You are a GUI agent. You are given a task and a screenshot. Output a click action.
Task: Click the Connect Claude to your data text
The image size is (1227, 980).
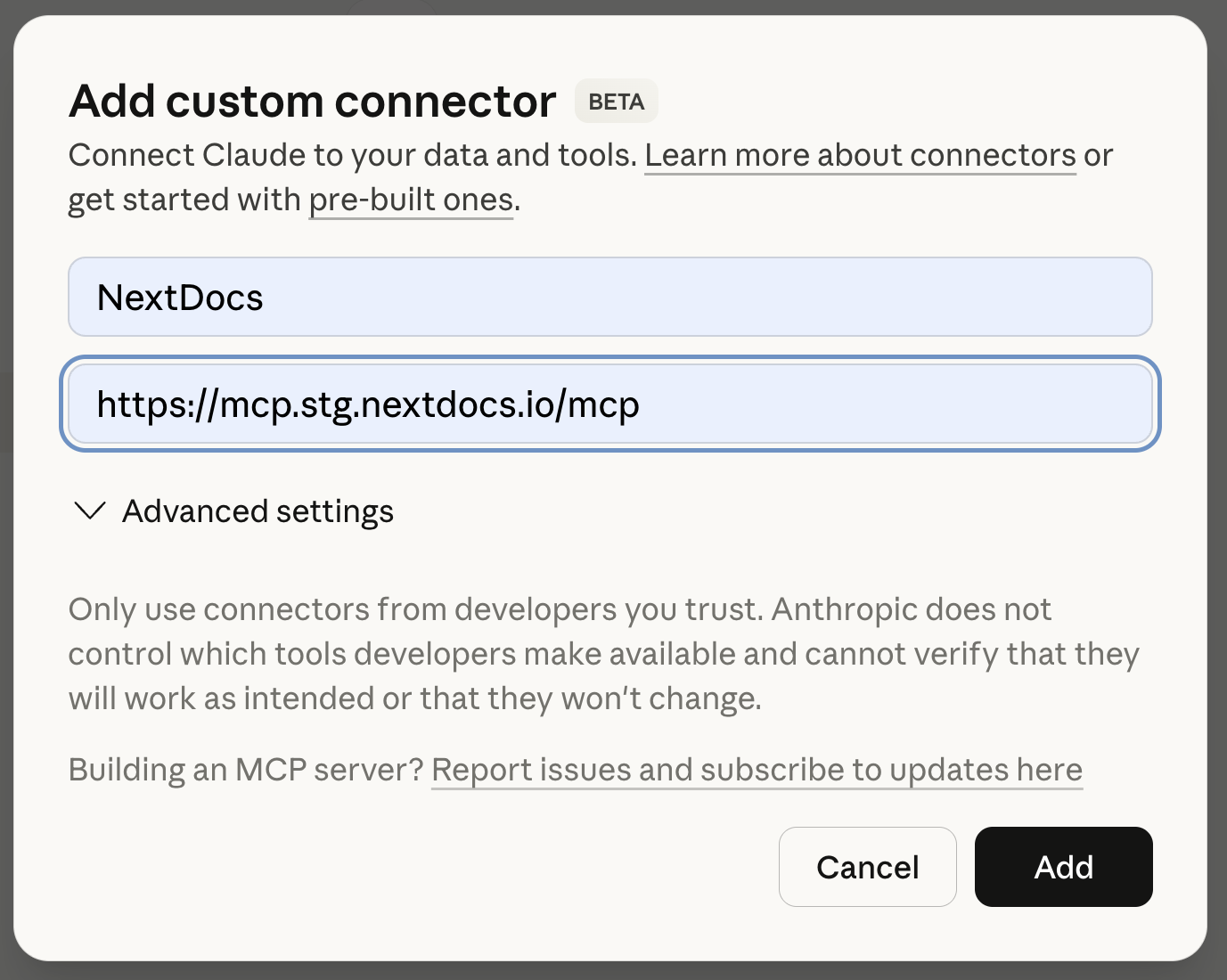[352, 155]
